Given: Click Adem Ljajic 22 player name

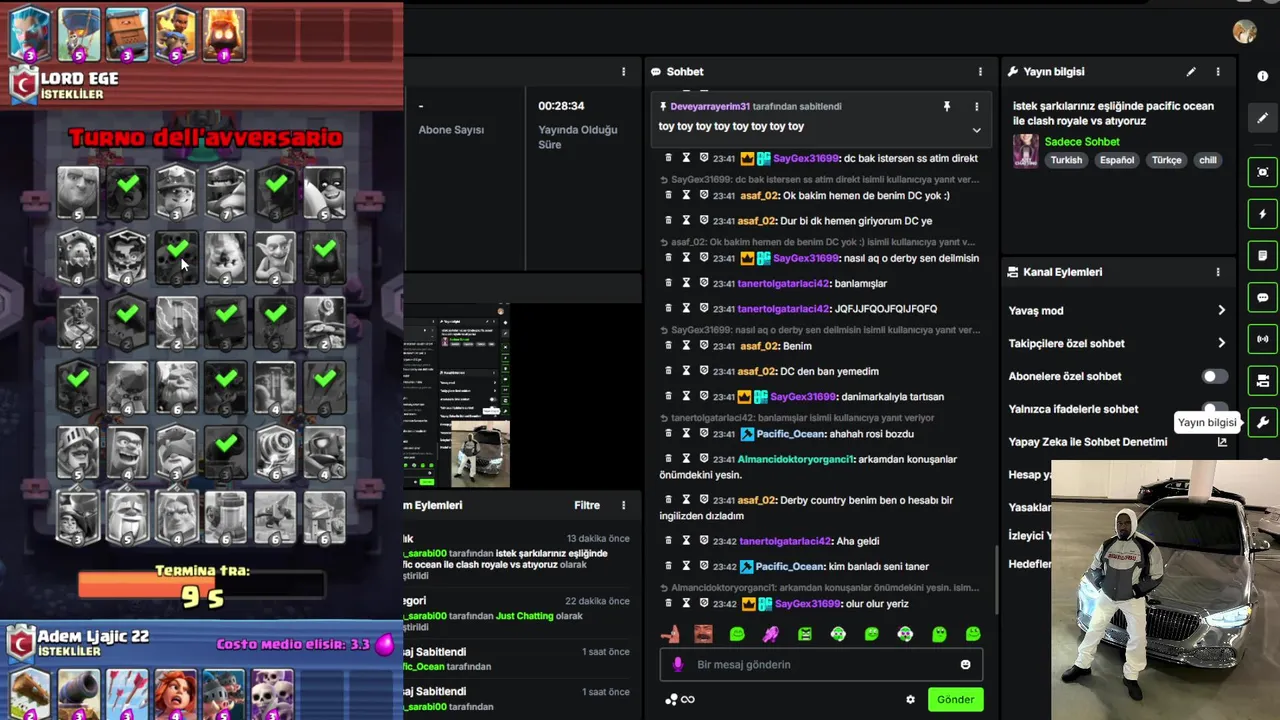Looking at the screenshot, I should coord(93,637).
